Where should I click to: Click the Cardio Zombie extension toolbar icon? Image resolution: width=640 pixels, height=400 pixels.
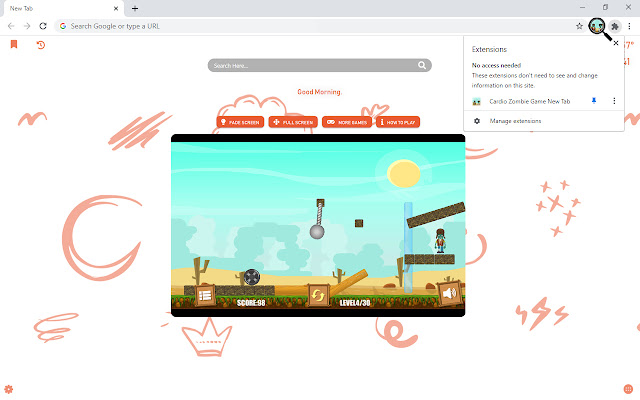pyautogui.click(x=597, y=26)
